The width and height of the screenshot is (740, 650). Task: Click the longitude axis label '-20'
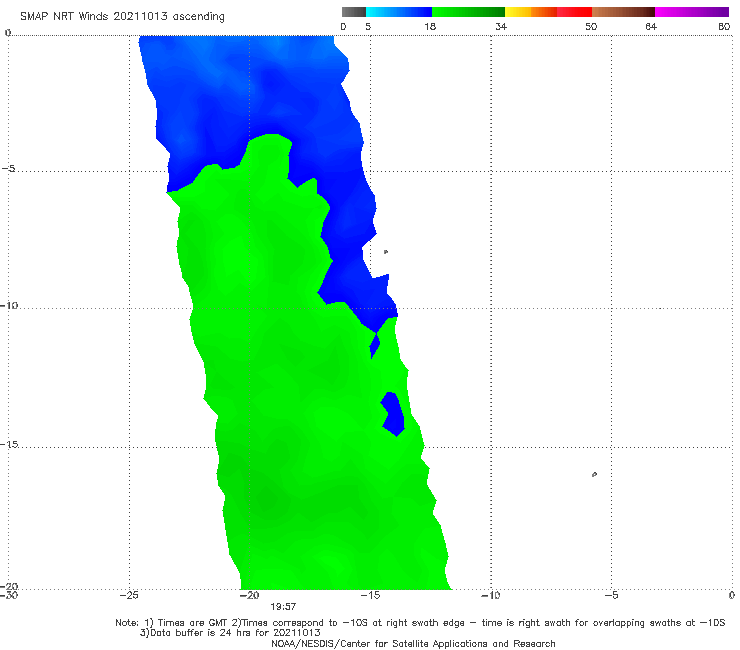click(x=250, y=595)
